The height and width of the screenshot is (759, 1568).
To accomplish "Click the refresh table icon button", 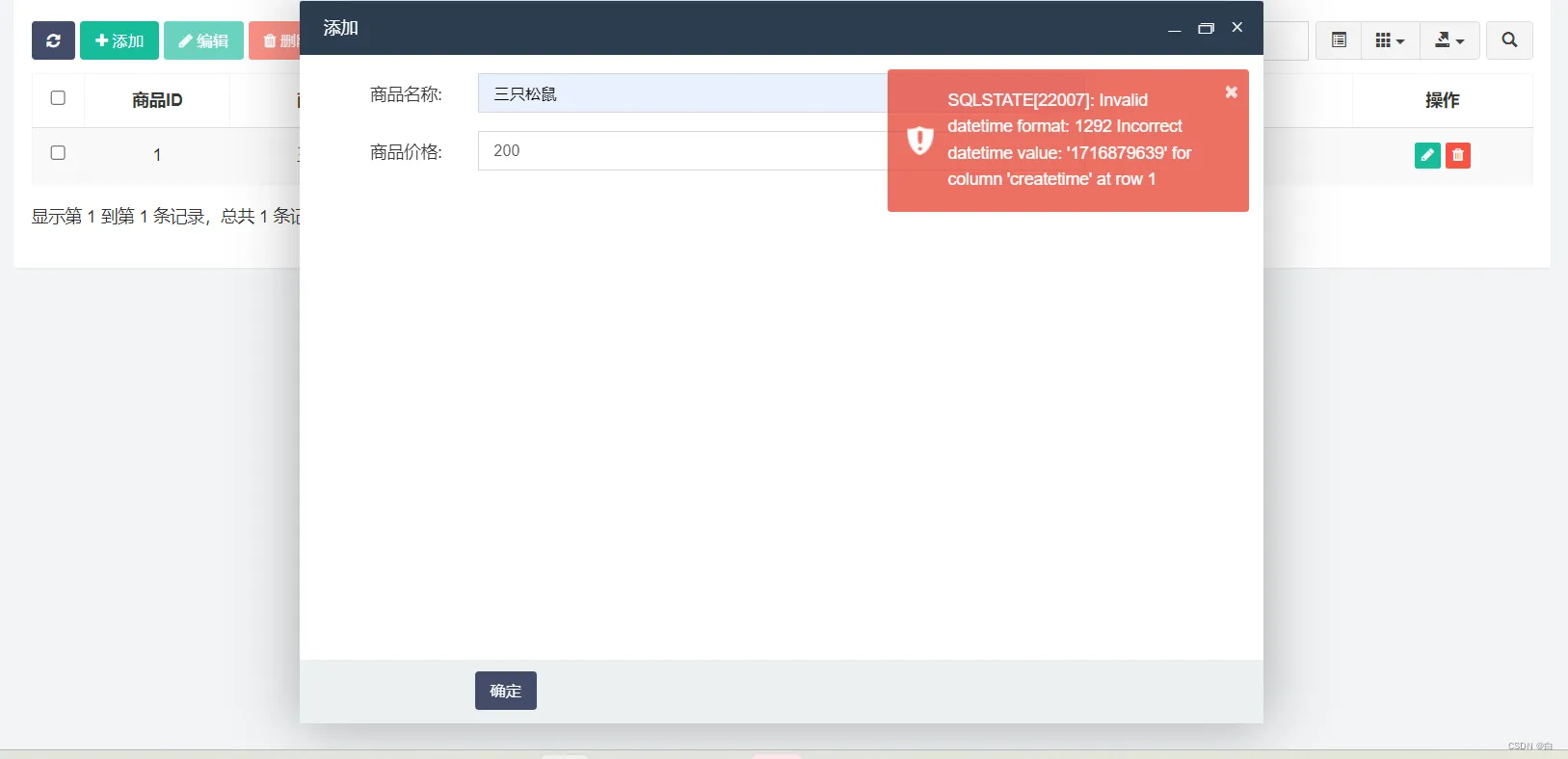I will pos(53,40).
